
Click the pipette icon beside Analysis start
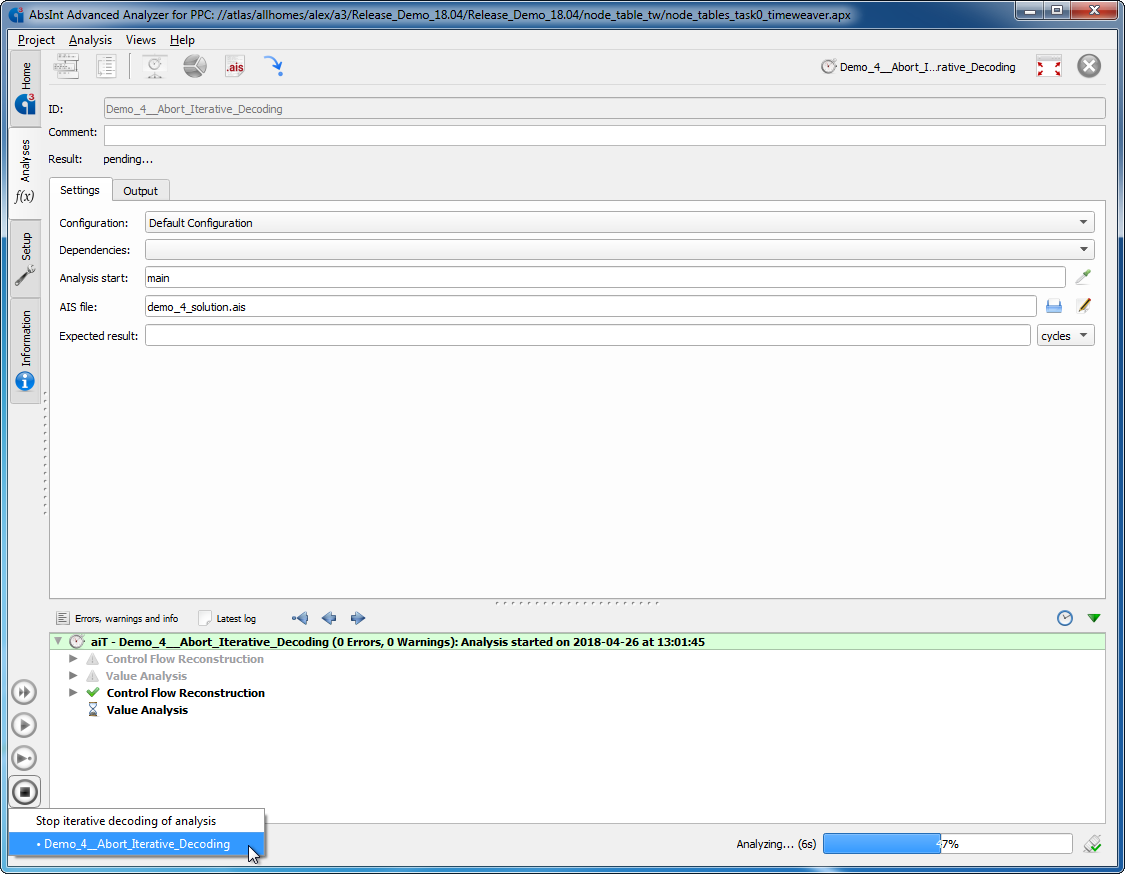tap(1083, 277)
